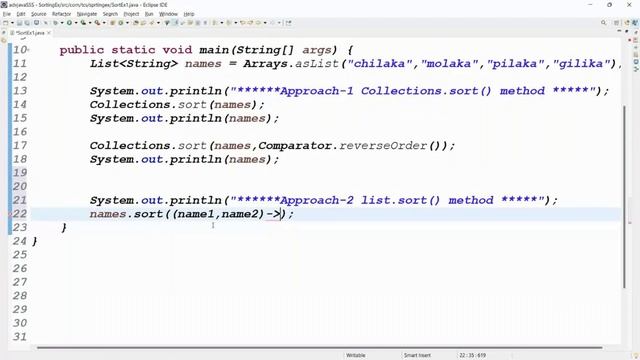The height and width of the screenshot is (360, 640).
Task: Click the Open Perspective icon
Action: point(617,23)
